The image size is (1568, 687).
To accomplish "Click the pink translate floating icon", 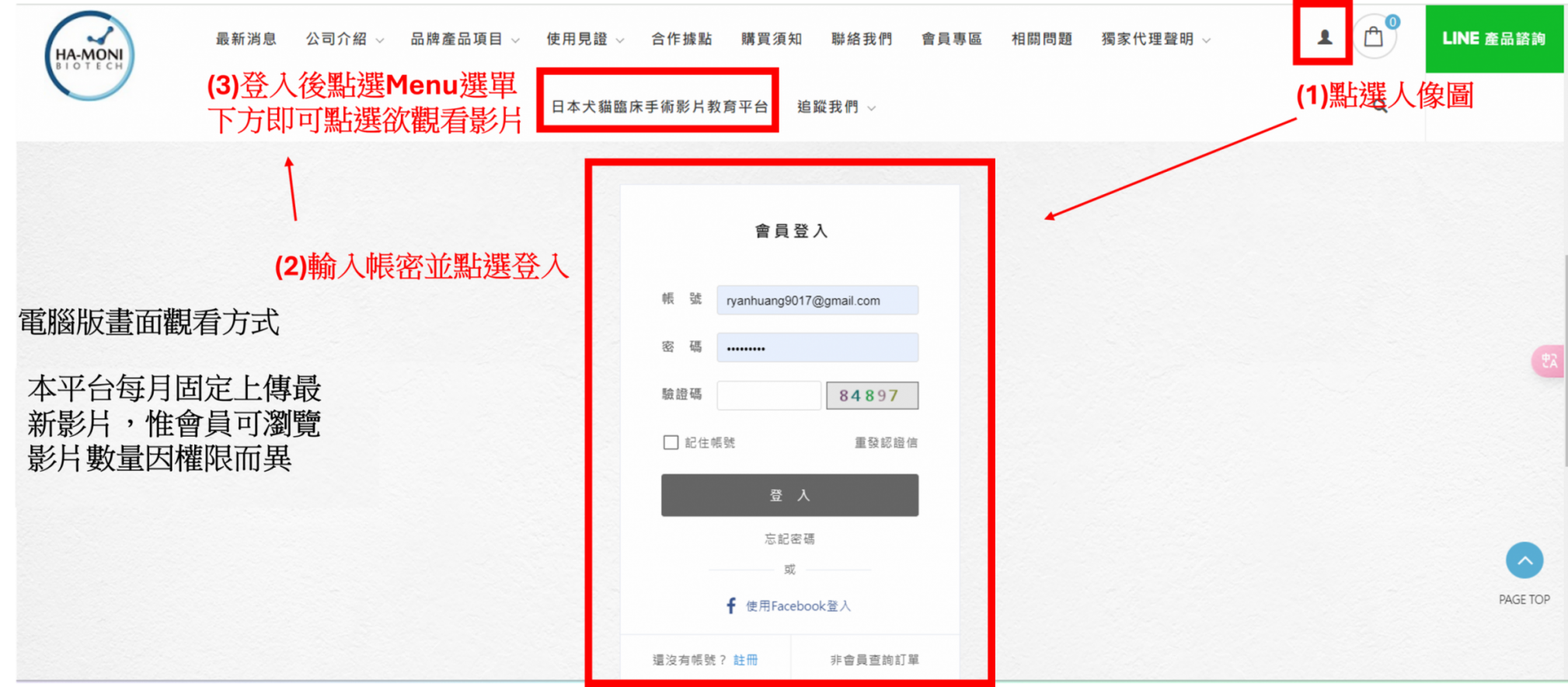I will [1548, 361].
